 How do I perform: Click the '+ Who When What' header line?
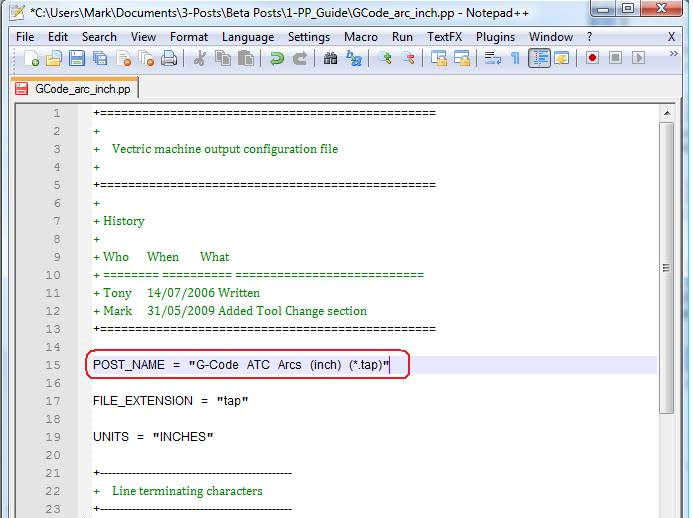click(161, 257)
